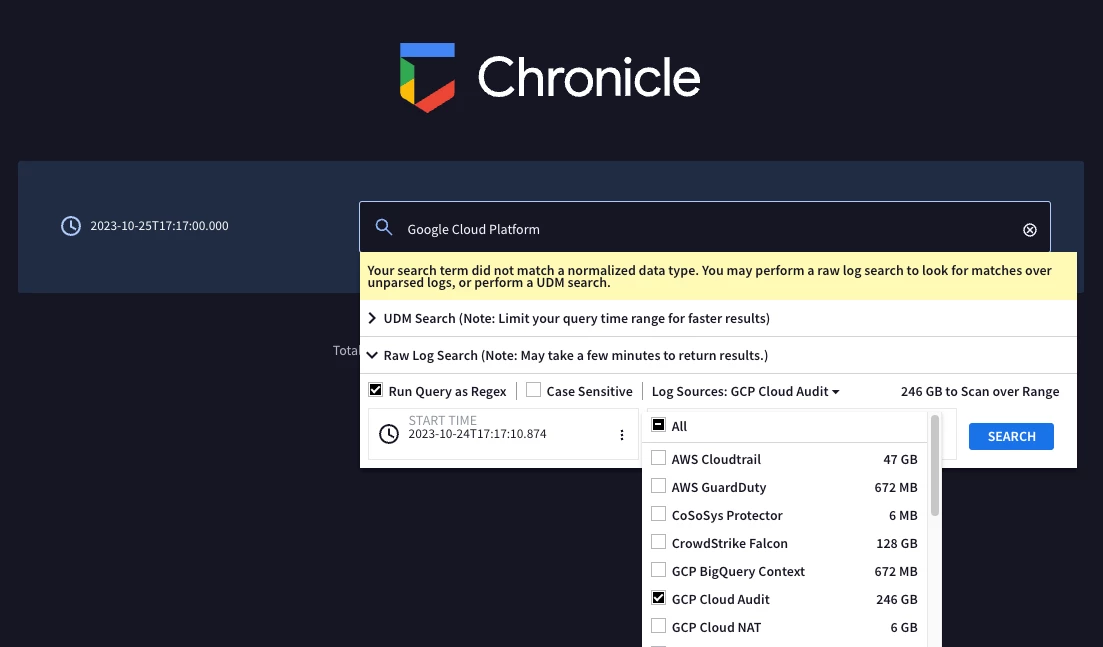Check the AWS Cloudtrail source

point(658,458)
